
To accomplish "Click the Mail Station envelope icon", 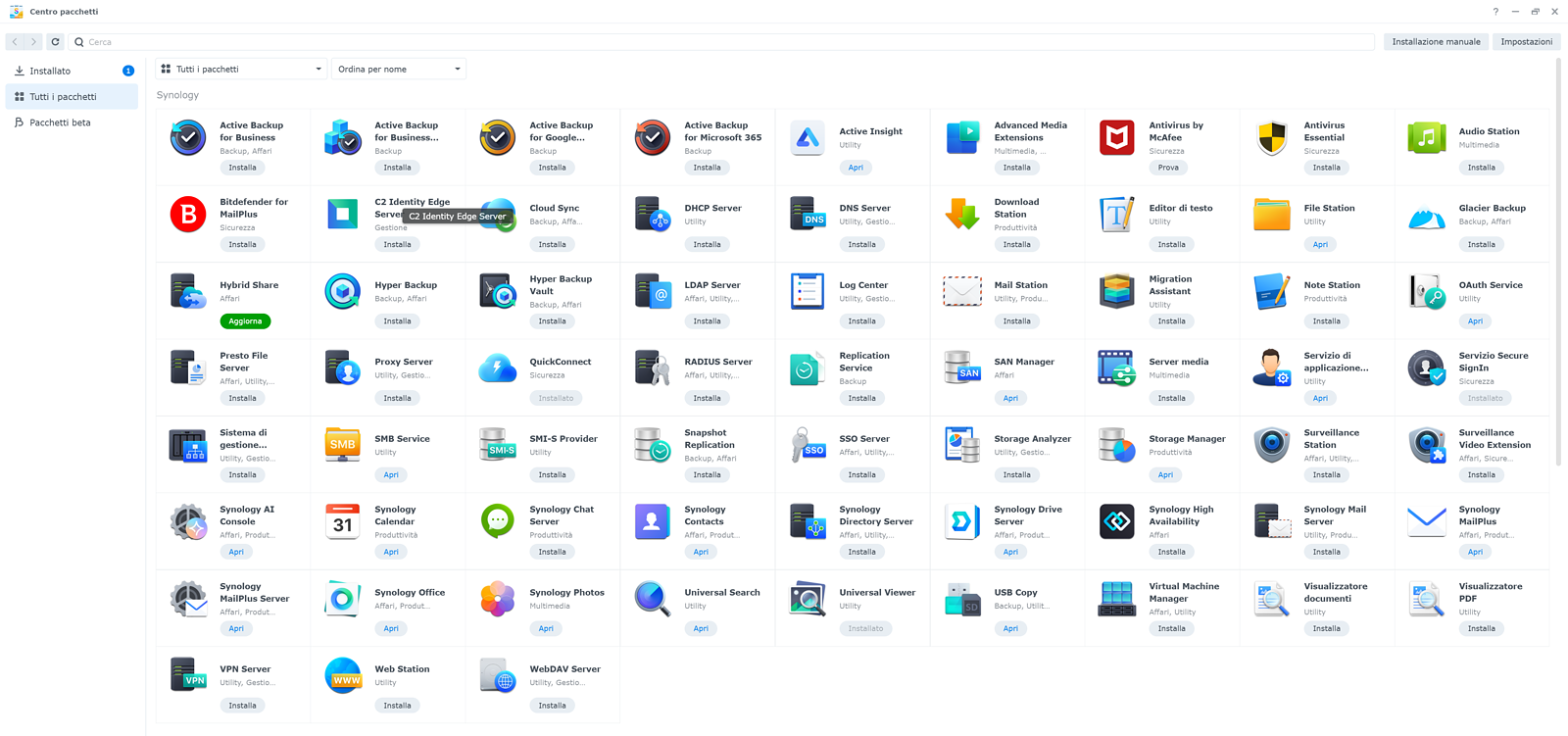I will tap(962, 292).
